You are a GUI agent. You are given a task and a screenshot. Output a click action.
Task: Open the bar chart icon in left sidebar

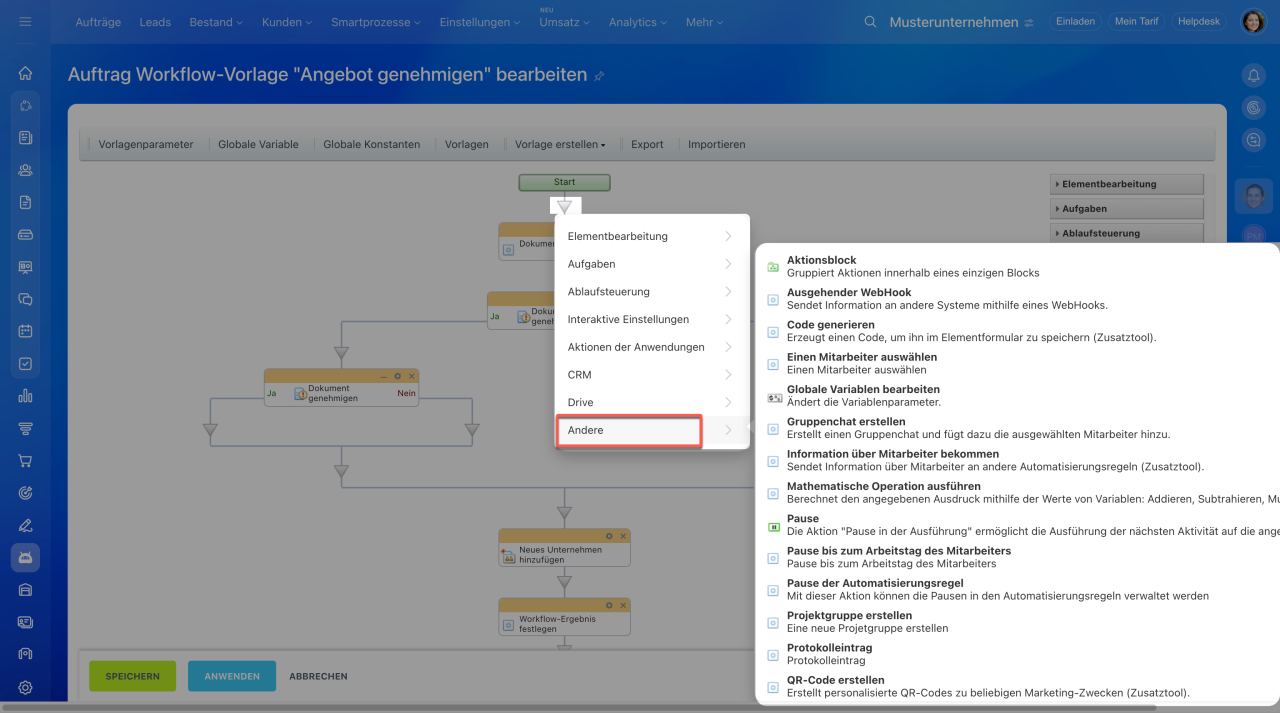tap(25, 396)
